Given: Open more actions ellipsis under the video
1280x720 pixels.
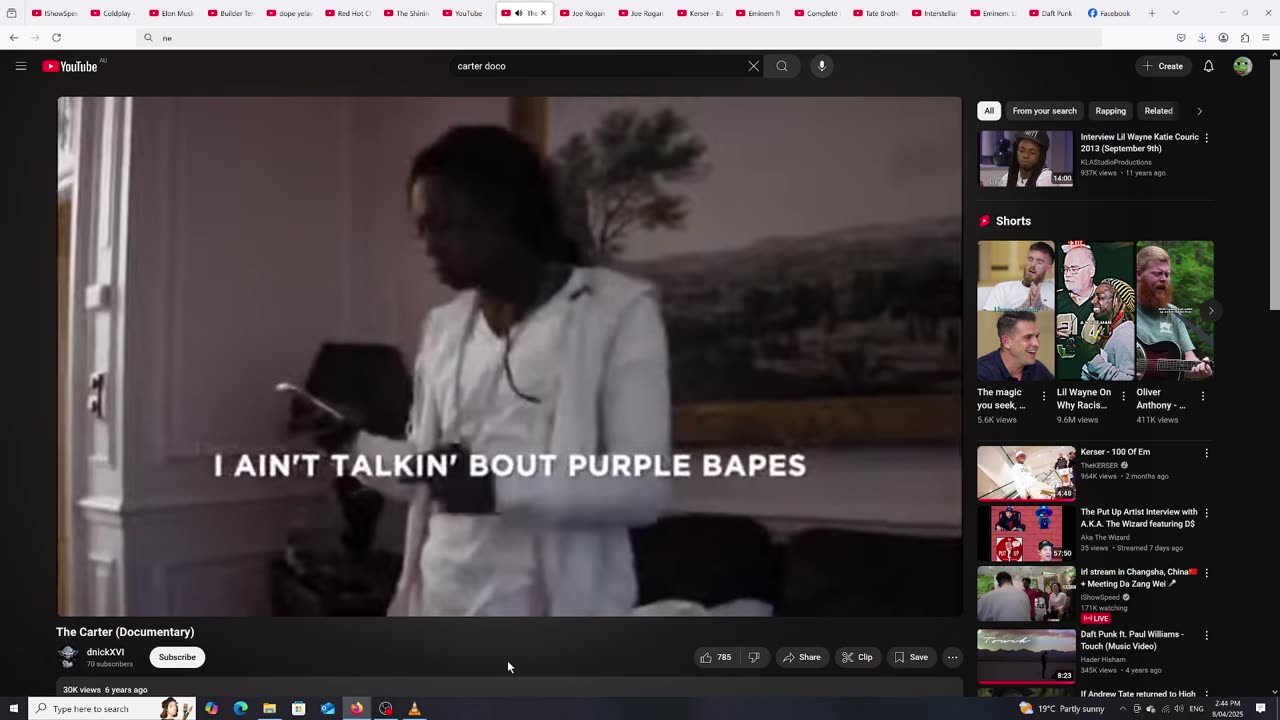Looking at the screenshot, I should (952, 657).
